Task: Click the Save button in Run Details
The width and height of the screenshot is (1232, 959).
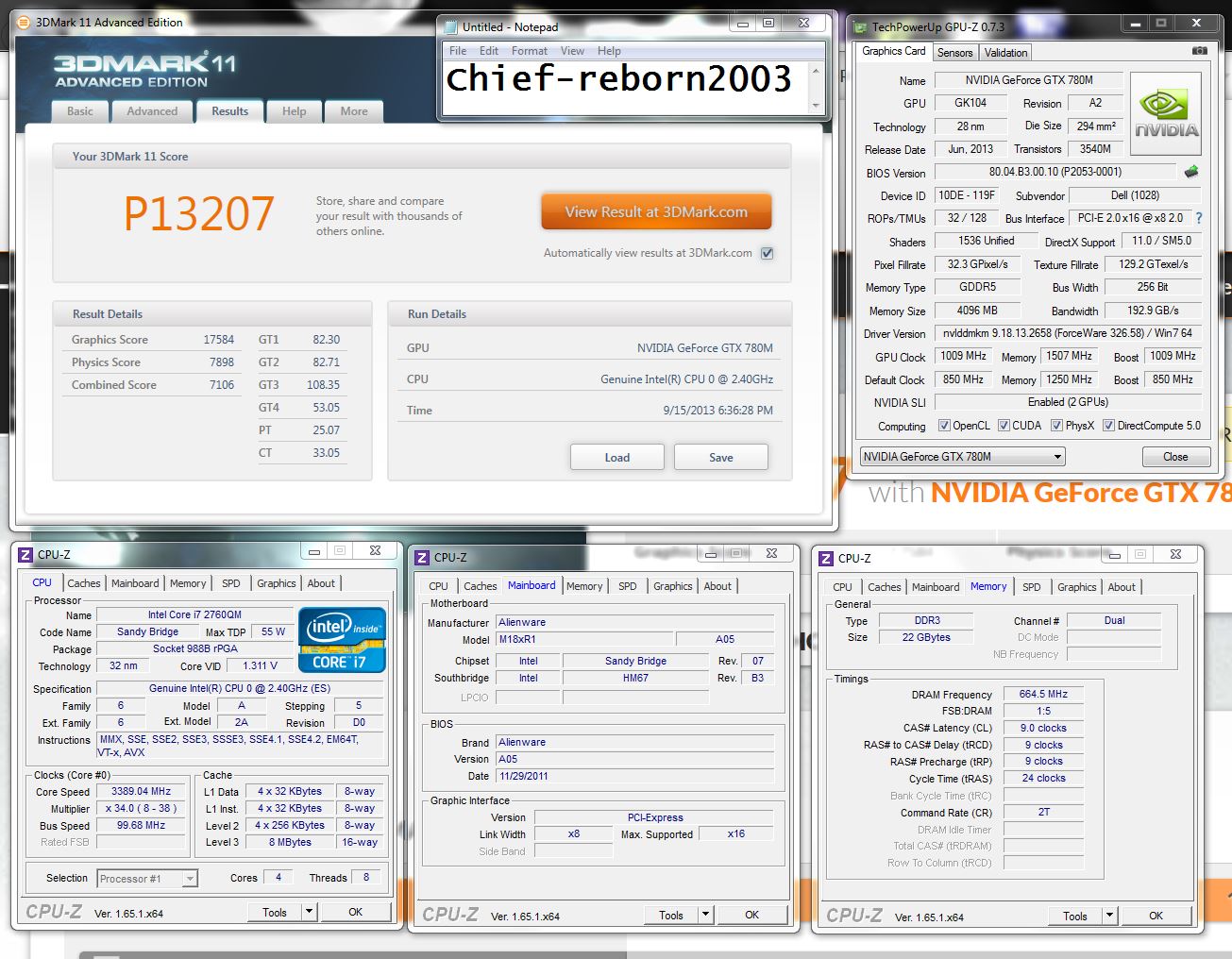Action: [x=720, y=457]
